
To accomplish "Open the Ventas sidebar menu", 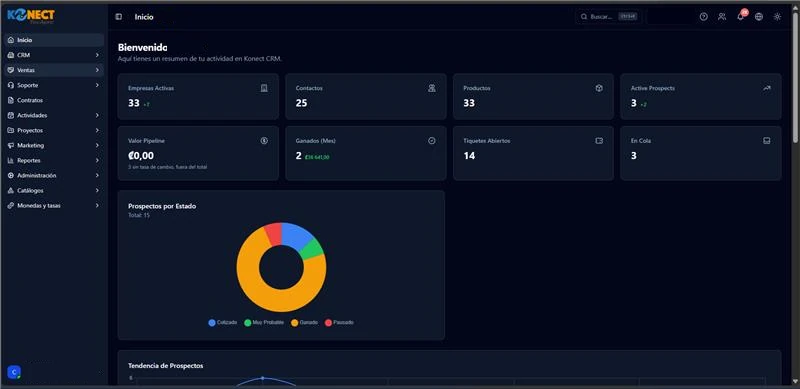I will tap(54, 70).
